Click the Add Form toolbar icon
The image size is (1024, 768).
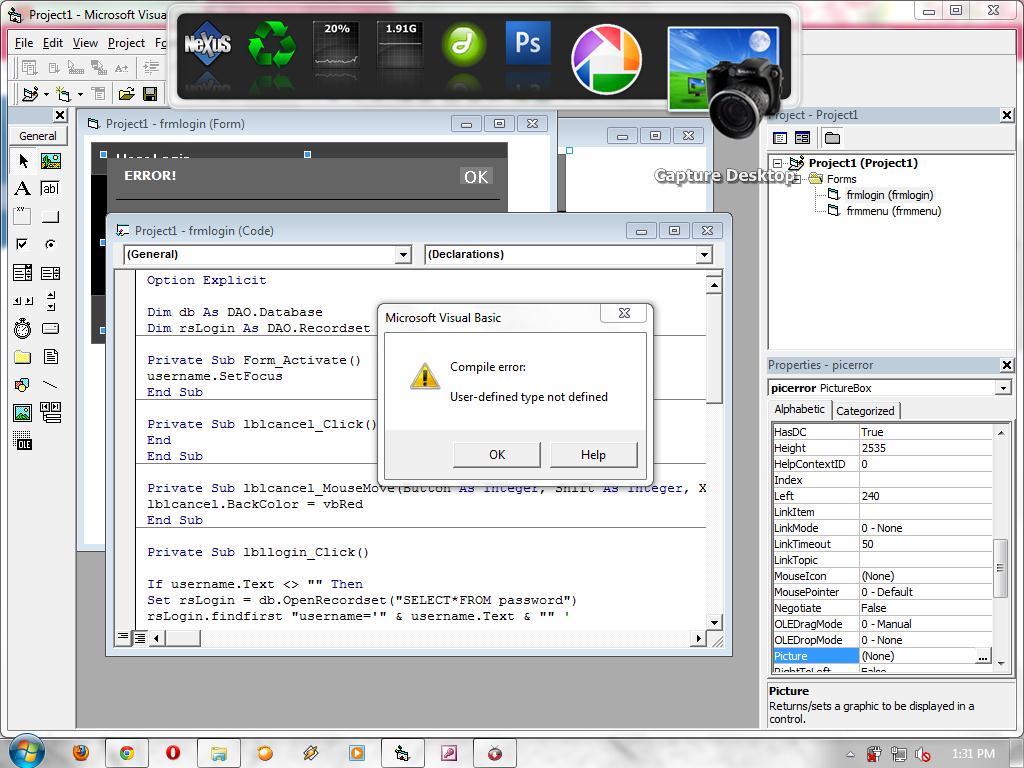(63, 94)
